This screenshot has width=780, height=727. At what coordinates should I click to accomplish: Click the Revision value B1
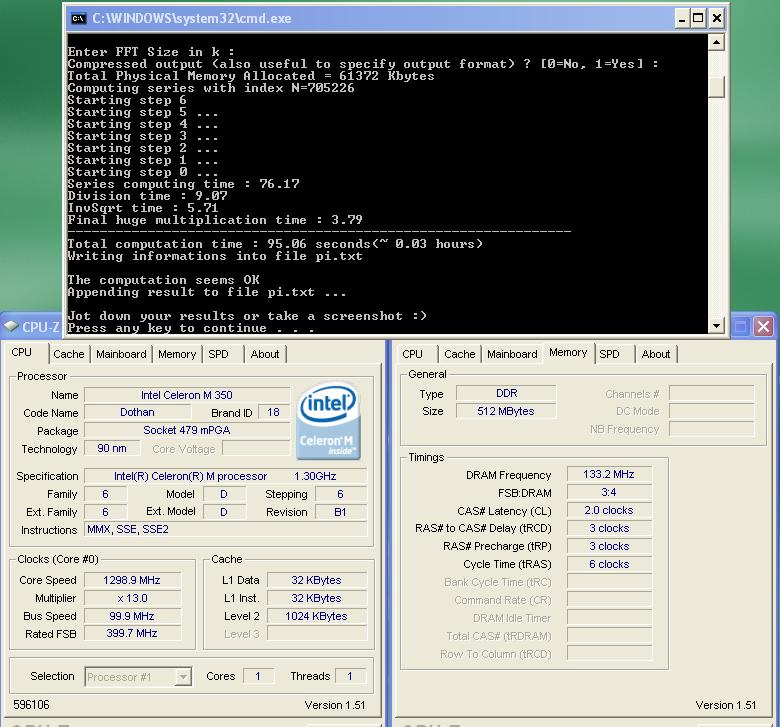[341, 512]
